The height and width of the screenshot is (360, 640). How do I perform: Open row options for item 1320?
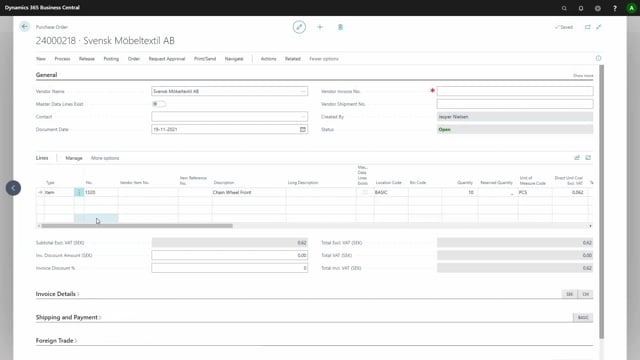79,192
